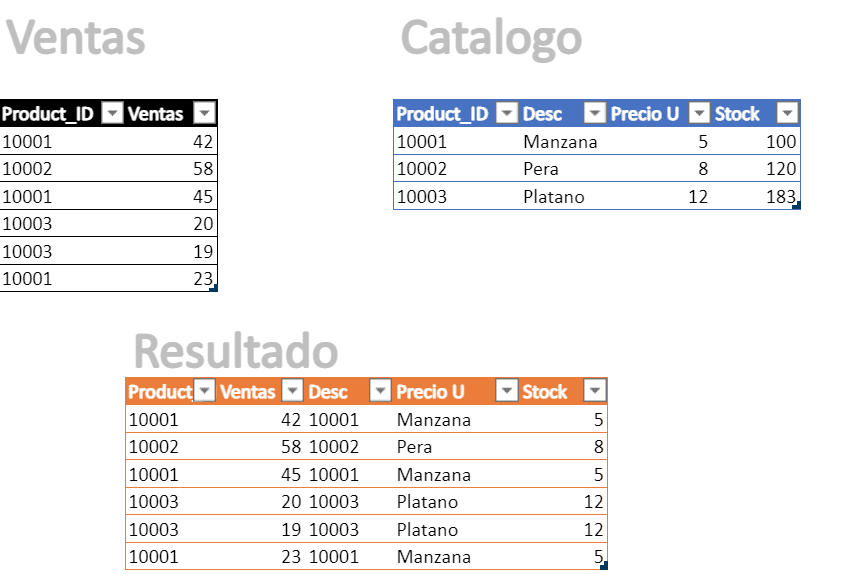The width and height of the screenshot is (848, 579).
Task: Open the Precio U filter in the Catalogo table
Action: 699,114
